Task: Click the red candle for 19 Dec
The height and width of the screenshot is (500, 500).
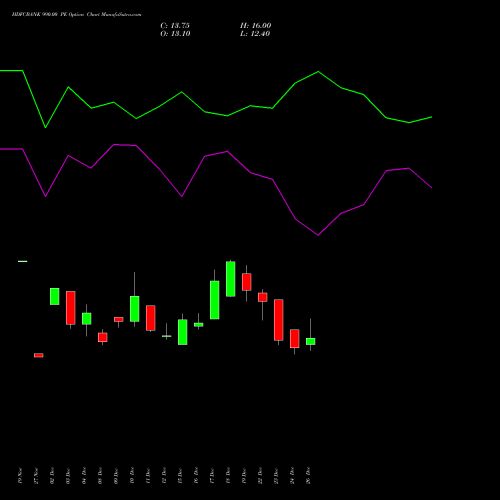Action: (247, 282)
